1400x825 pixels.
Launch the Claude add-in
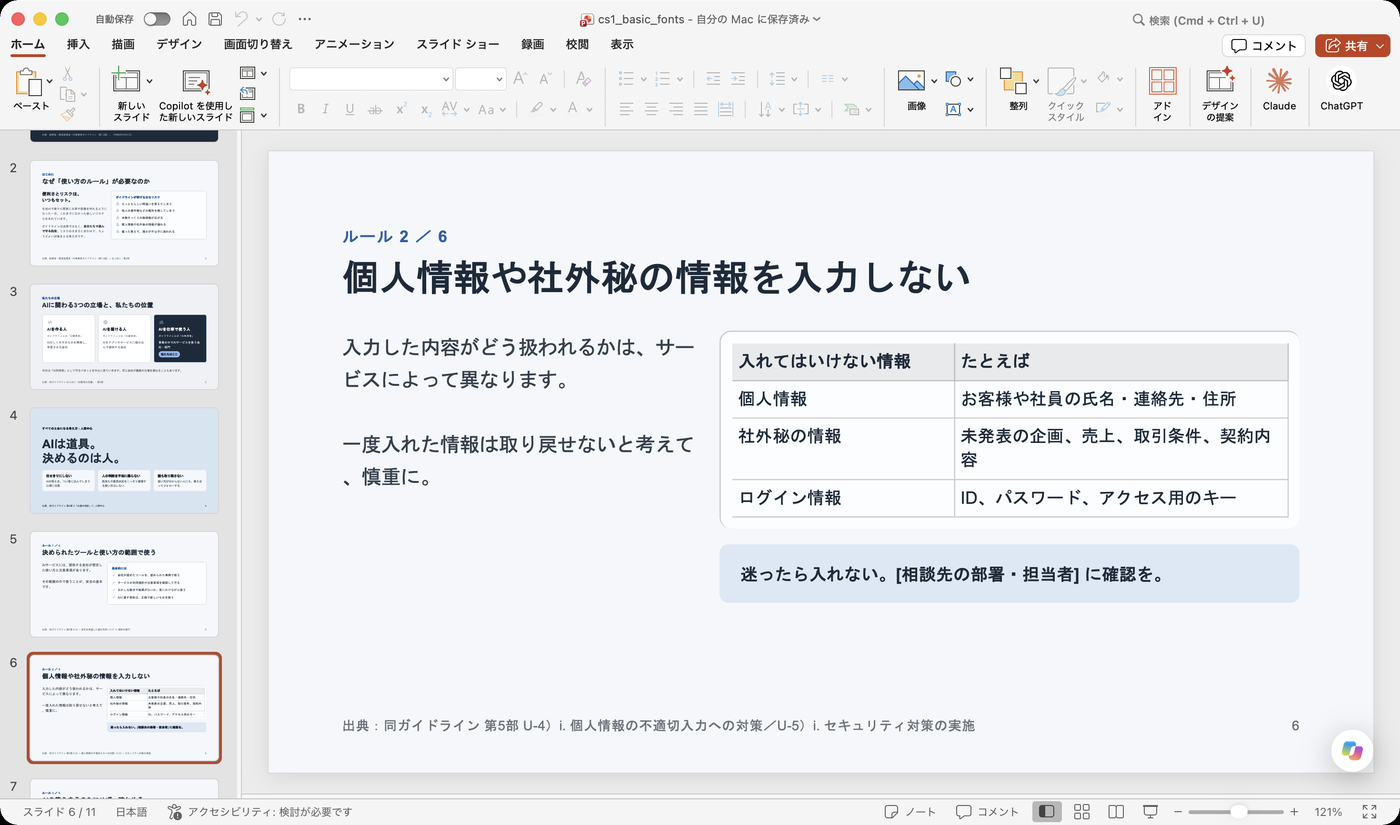[x=1279, y=81]
